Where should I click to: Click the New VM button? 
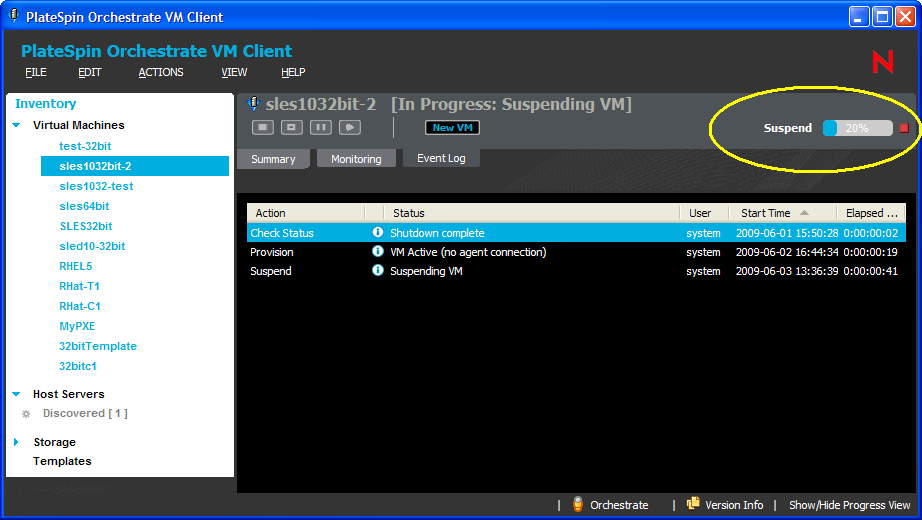click(x=452, y=128)
